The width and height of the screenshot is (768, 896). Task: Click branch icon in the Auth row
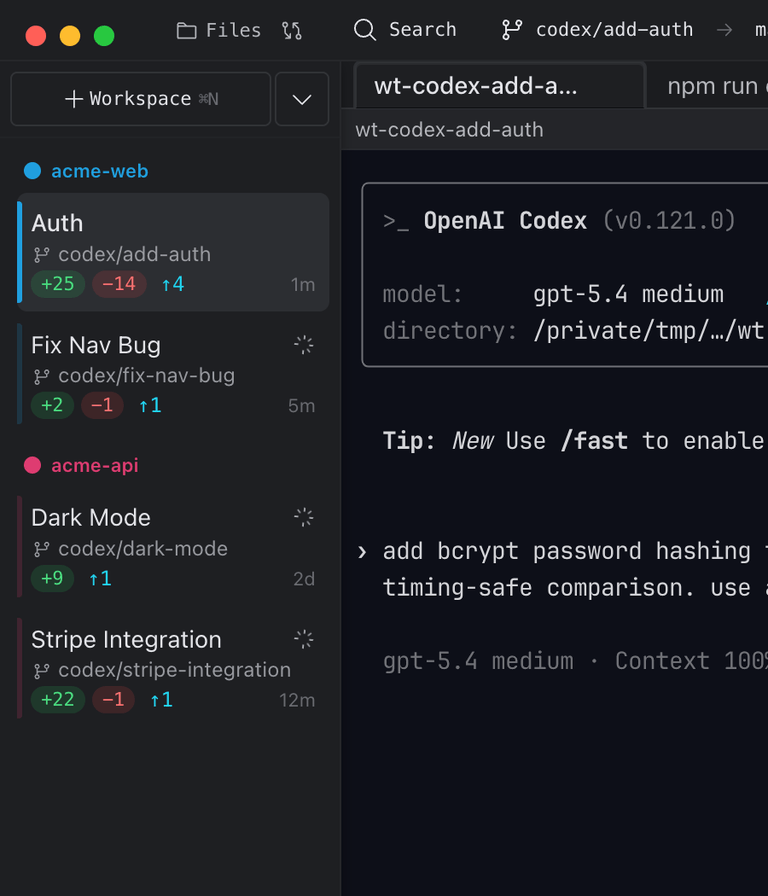[41, 255]
